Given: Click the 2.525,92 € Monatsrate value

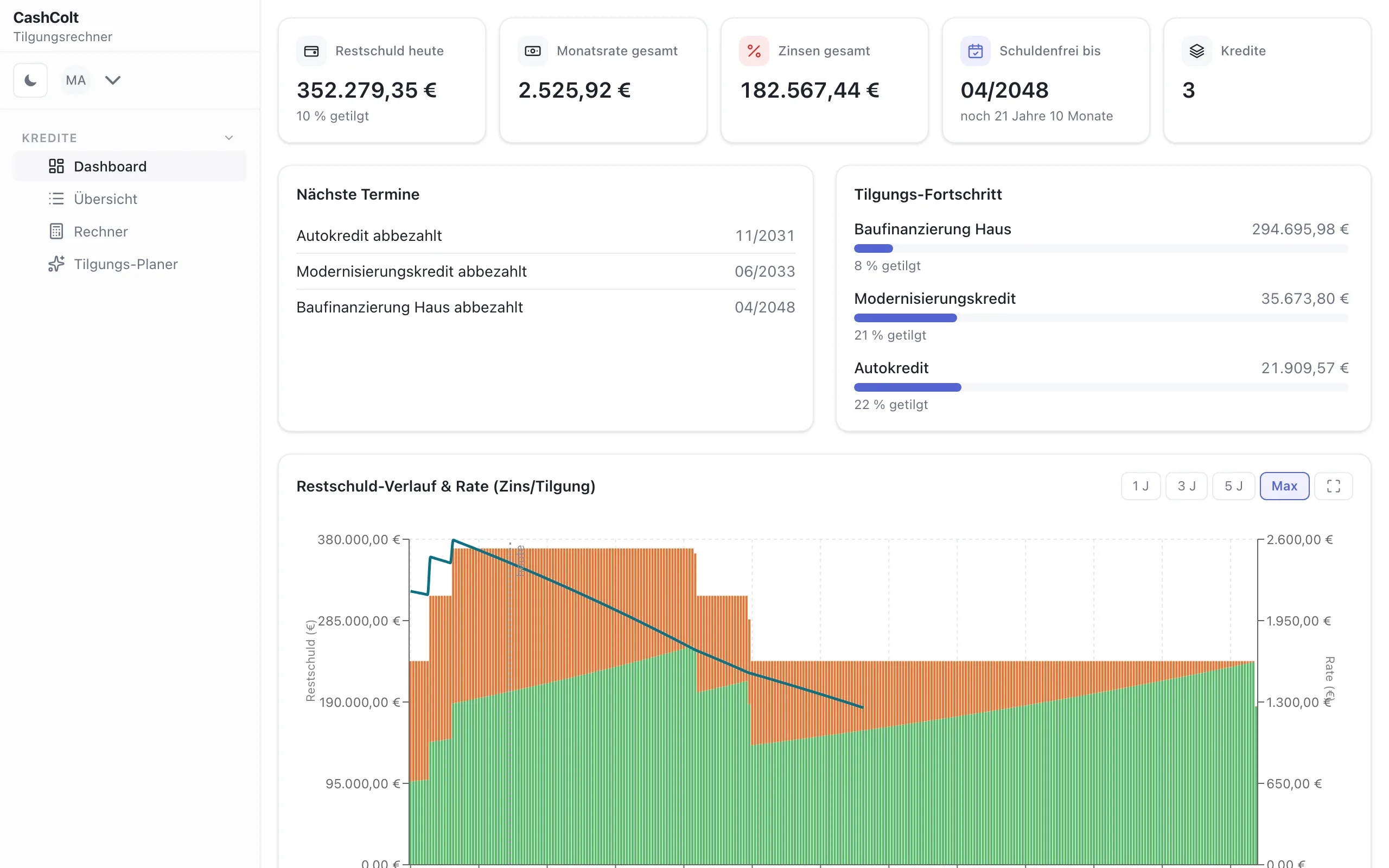Looking at the screenshot, I should click(x=575, y=90).
